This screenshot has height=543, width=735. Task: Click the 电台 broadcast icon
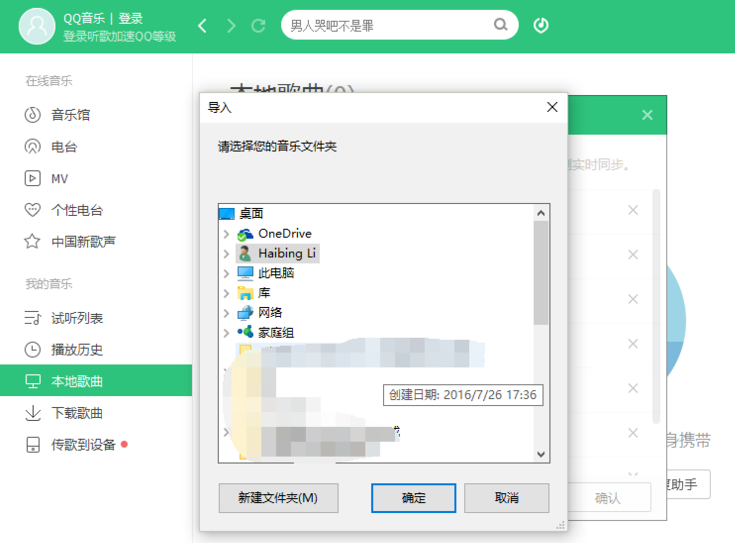pyautogui.click(x=32, y=147)
